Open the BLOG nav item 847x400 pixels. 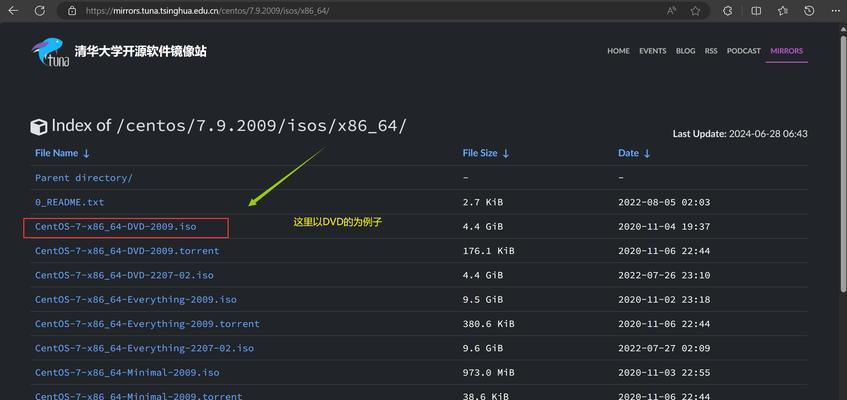pos(685,51)
